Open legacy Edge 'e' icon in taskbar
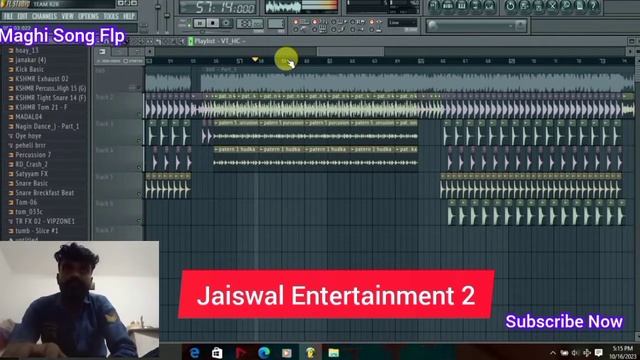Screen dimensions: 640x360 pos(195,352)
